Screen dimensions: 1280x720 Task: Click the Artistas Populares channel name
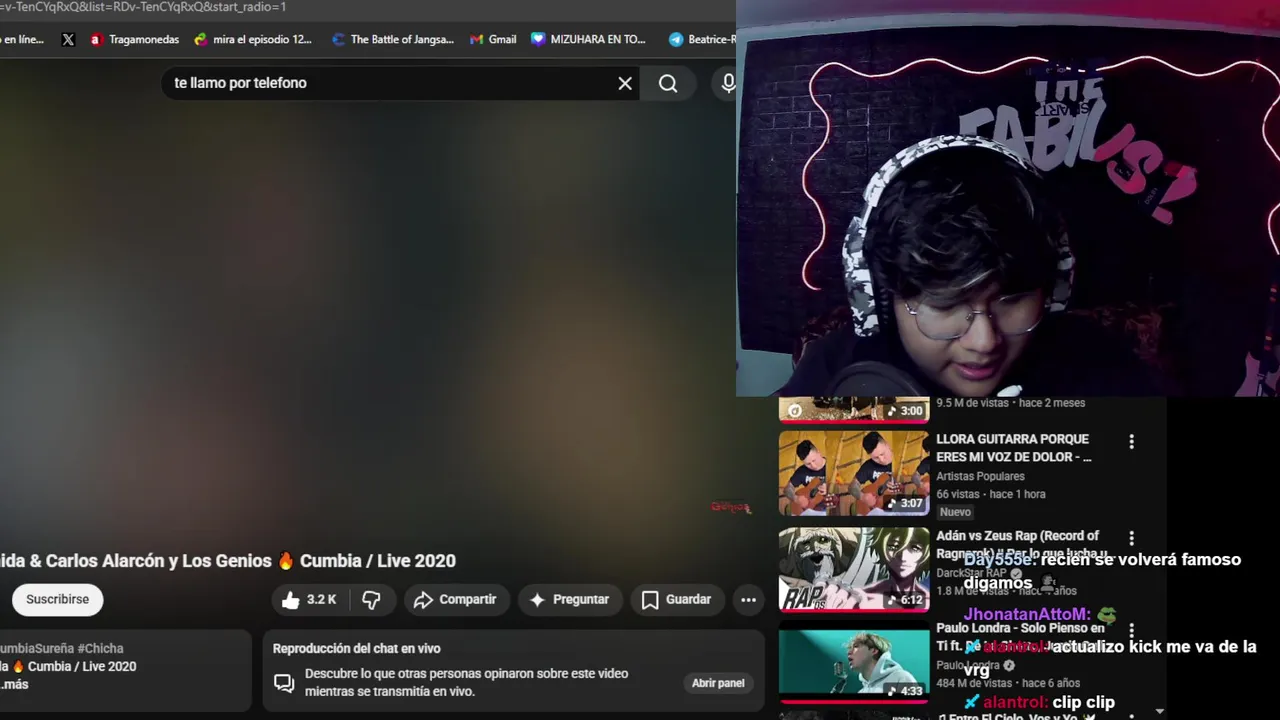[x=980, y=477]
